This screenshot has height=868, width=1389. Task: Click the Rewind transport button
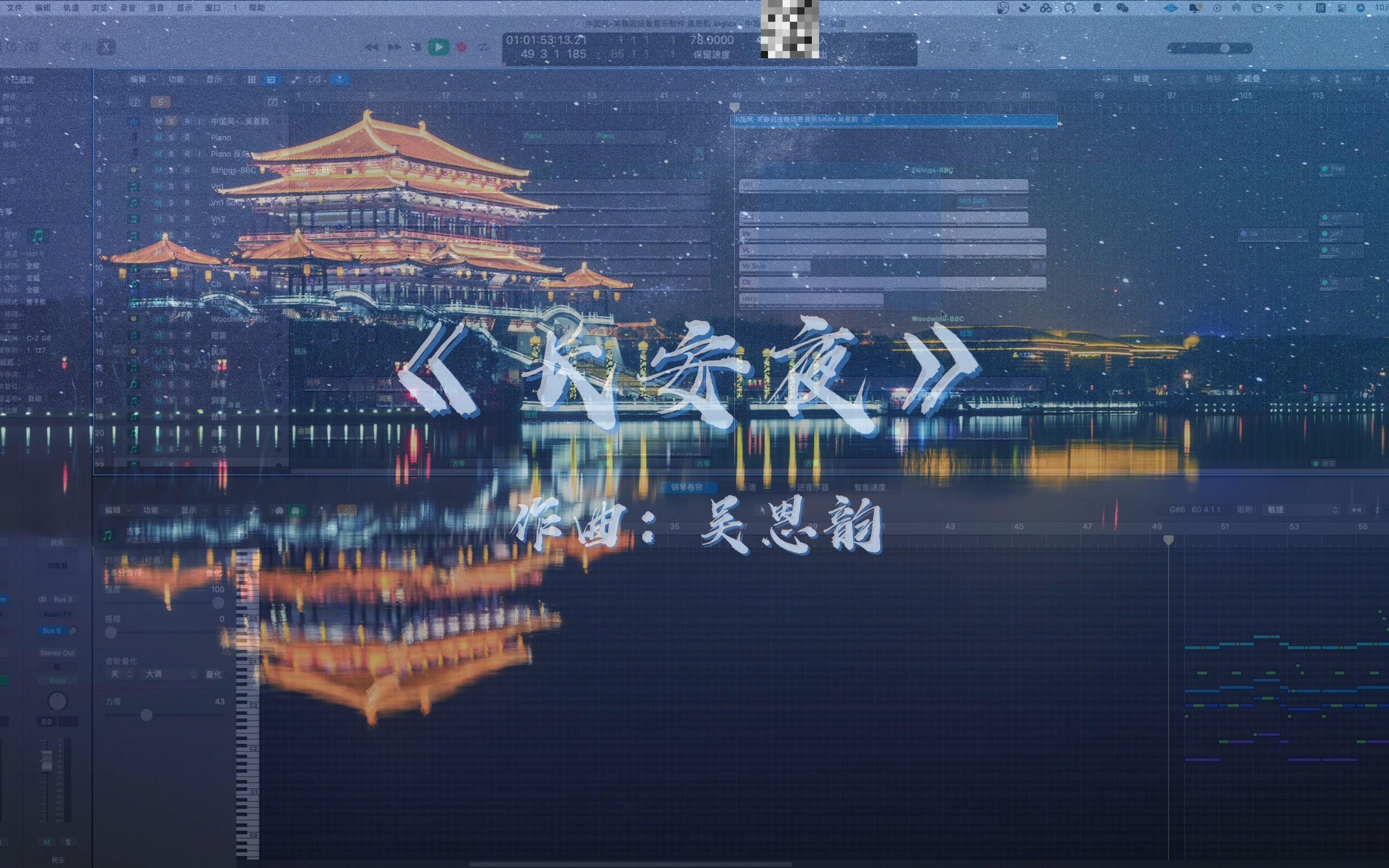pos(371,47)
